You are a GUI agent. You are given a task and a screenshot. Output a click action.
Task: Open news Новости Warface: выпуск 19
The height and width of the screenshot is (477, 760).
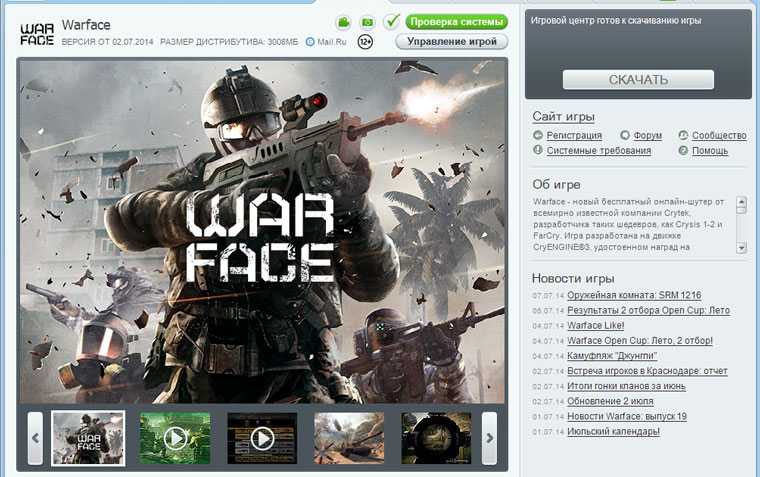click(x=627, y=416)
